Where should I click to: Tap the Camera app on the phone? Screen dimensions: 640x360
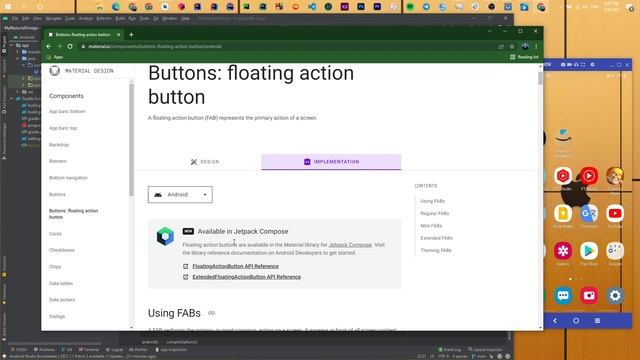coord(589,296)
